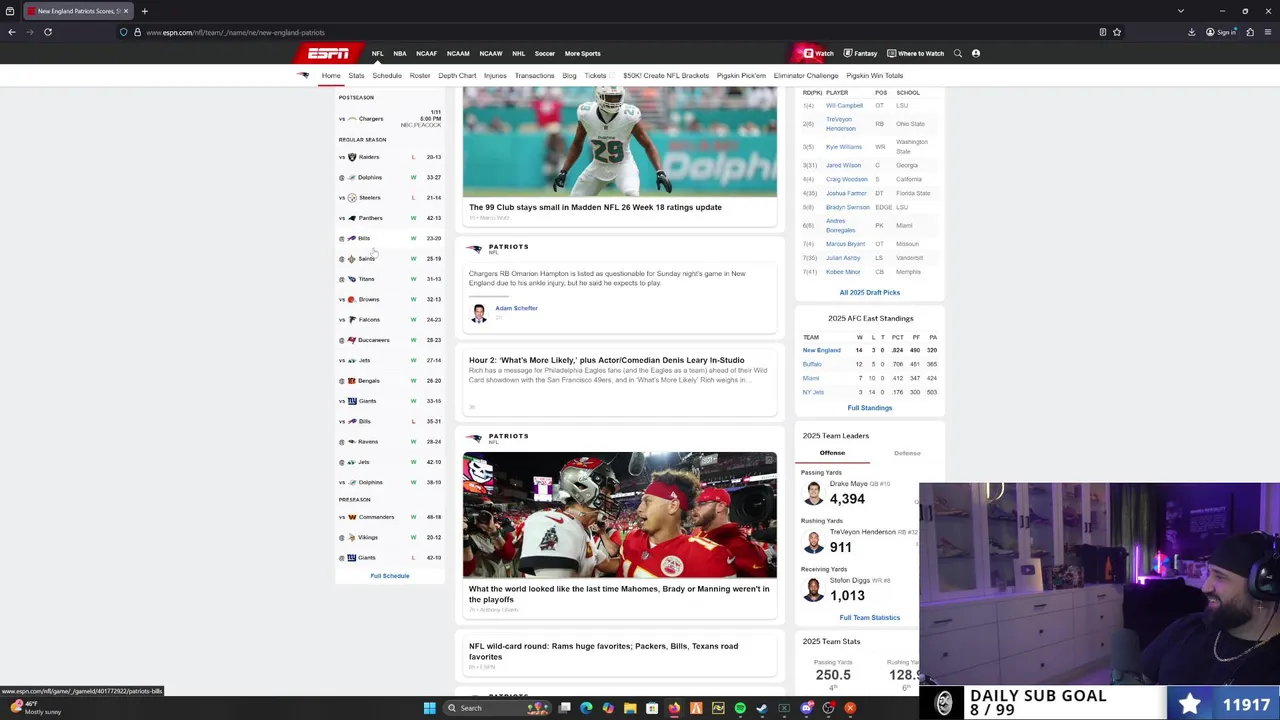
Task: Select the Offense team leaders tab
Action: click(832, 453)
